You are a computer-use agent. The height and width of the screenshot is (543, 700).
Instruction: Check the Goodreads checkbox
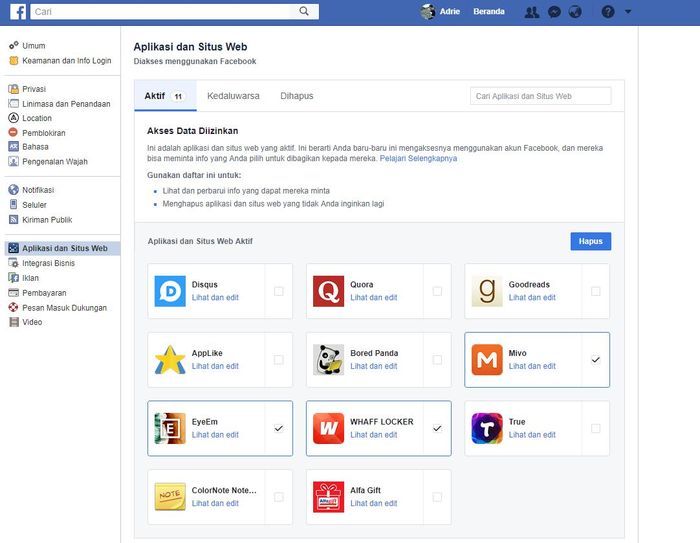[596, 291]
